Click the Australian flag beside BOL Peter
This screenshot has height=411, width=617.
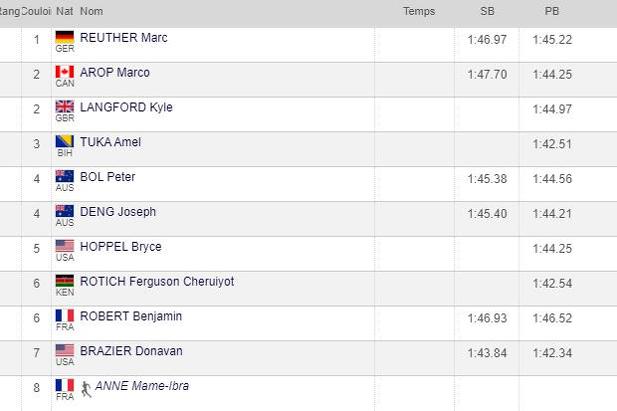(x=65, y=177)
